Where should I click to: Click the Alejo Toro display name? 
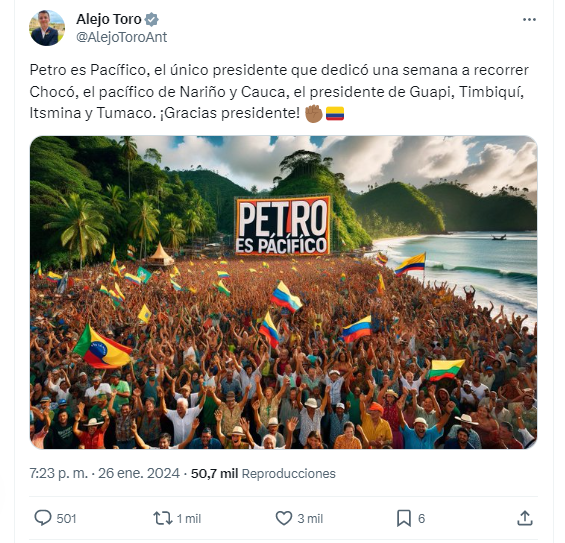(x=108, y=19)
